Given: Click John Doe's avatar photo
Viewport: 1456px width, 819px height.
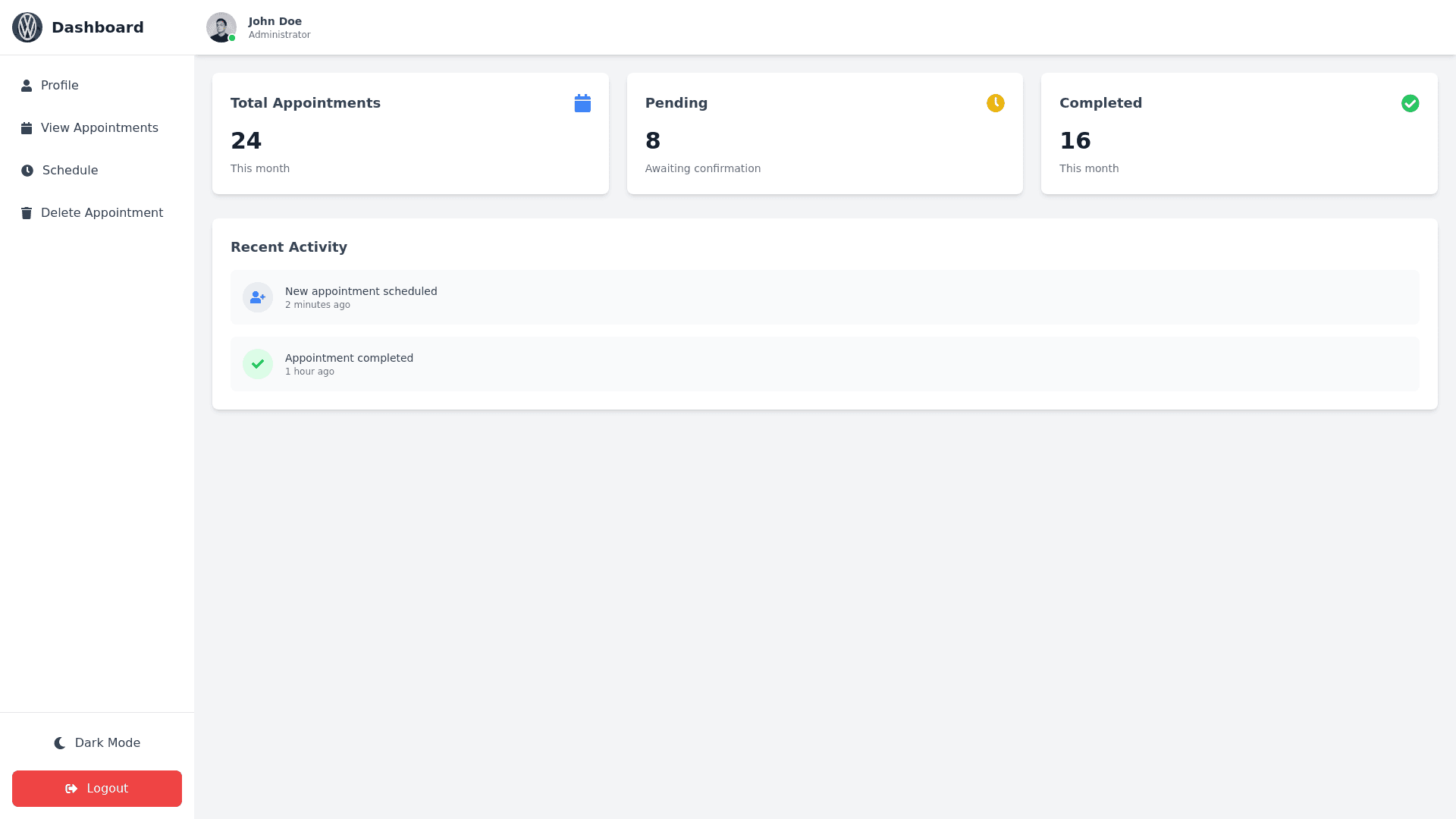Looking at the screenshot, I should click(221, 27).
